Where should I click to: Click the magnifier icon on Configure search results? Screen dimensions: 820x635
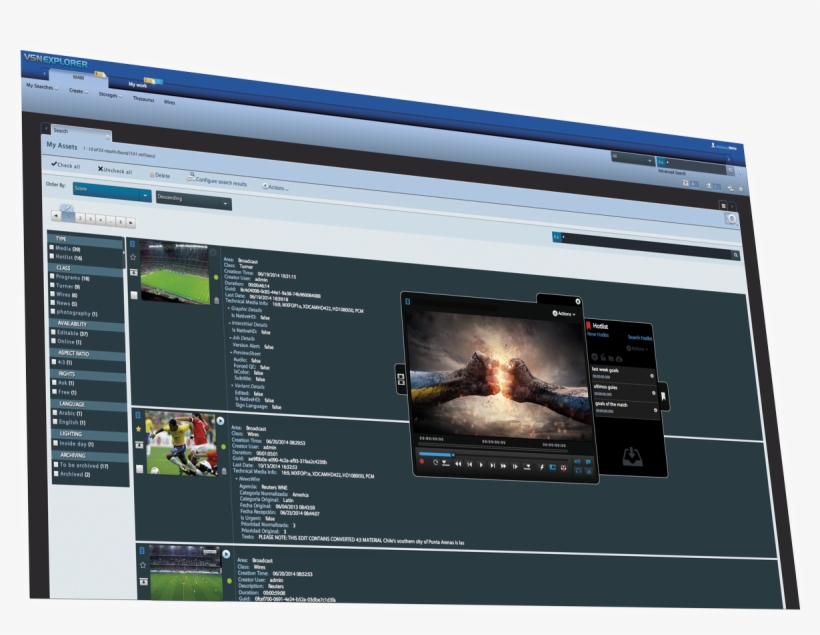[x=193, y=174]
